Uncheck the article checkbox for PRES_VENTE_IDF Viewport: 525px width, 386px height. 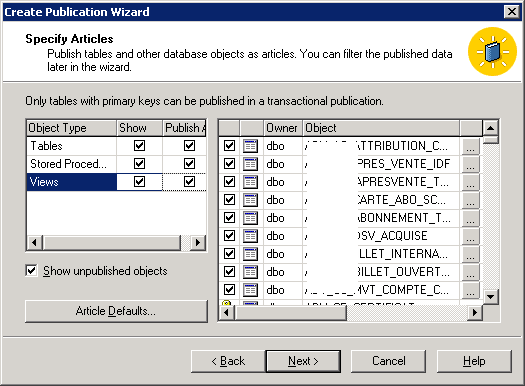coord(229,164)
